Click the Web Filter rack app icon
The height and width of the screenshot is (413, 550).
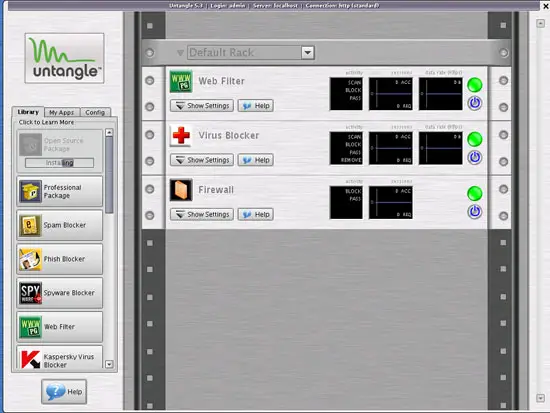[181, 81]
